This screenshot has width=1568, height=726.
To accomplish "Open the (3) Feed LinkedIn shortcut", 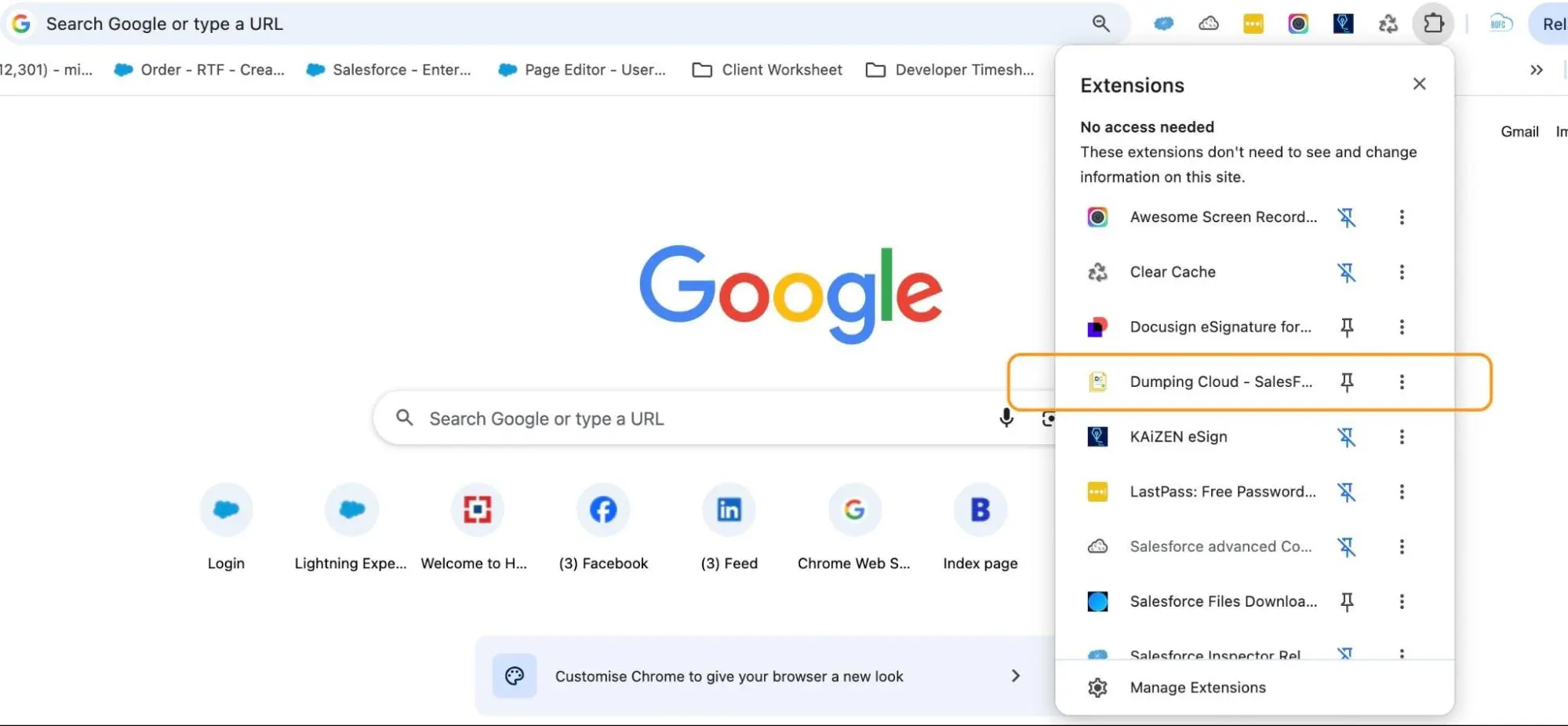I will tap(729, 527).
